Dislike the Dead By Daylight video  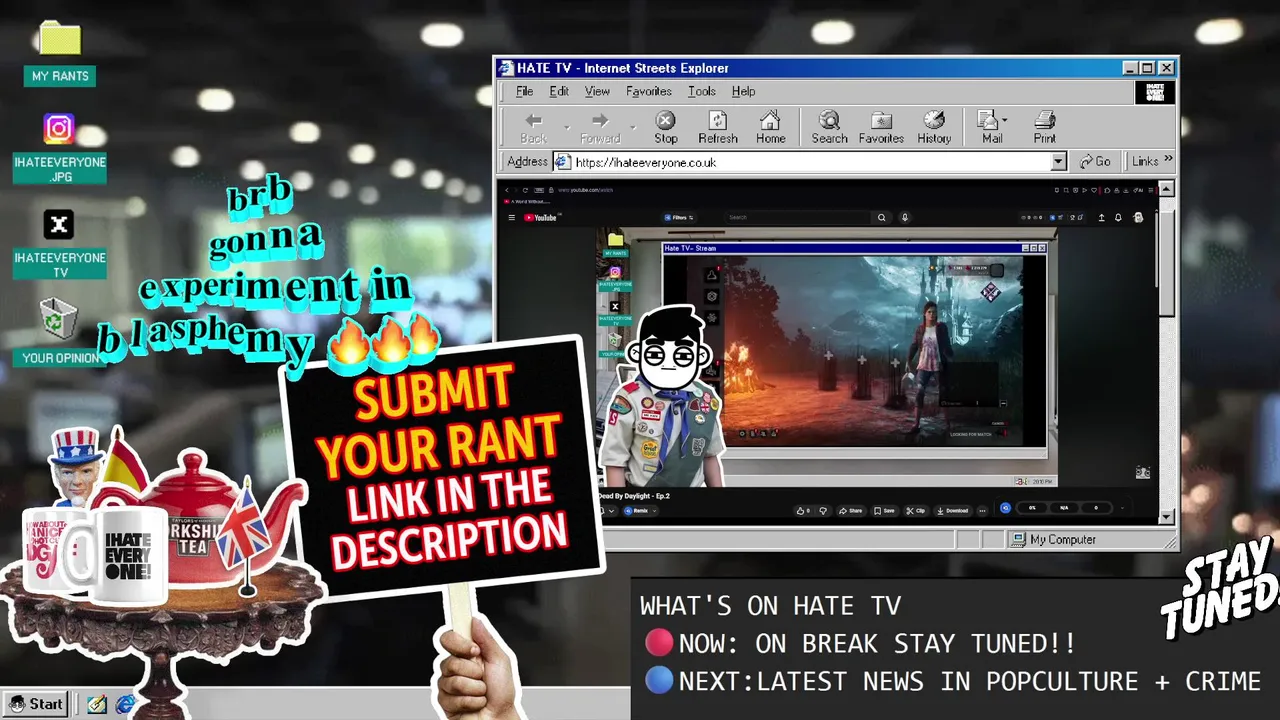pos(823,510)
